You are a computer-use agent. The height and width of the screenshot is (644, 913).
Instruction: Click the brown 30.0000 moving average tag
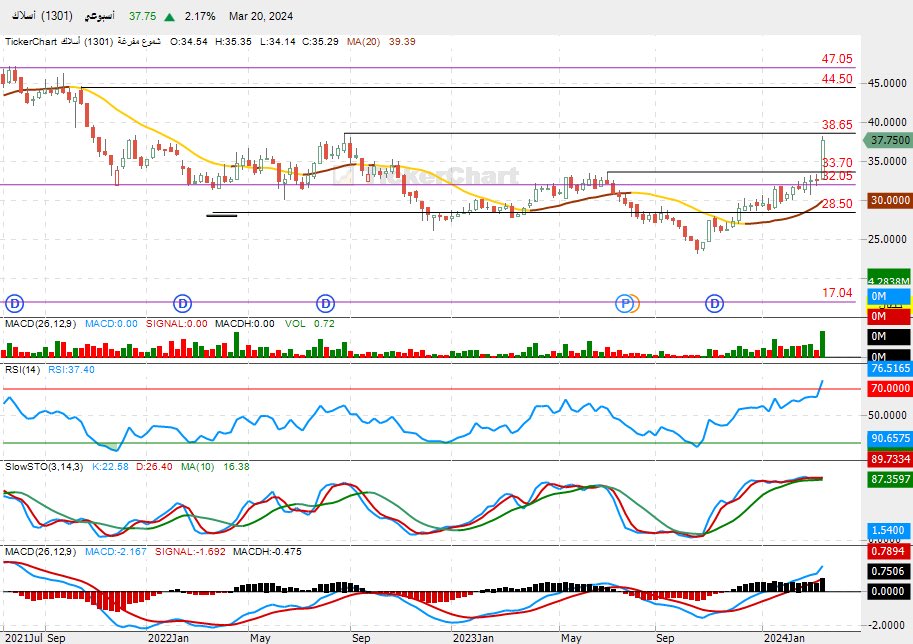890,200
